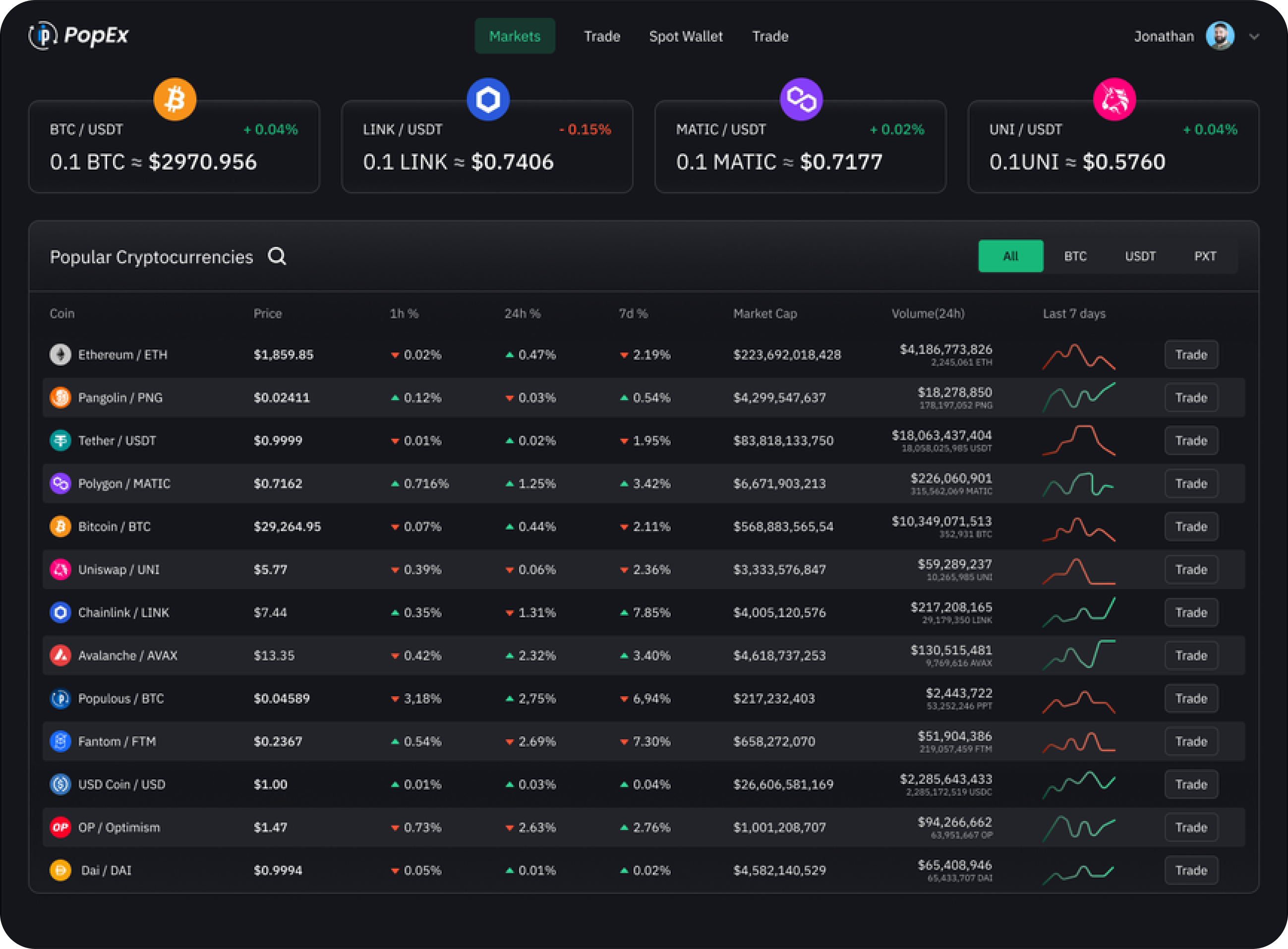Expand the user menu chevron next to Jonathan
The width and height of the screenshot is (1288, 949).
coord(1254,37)
